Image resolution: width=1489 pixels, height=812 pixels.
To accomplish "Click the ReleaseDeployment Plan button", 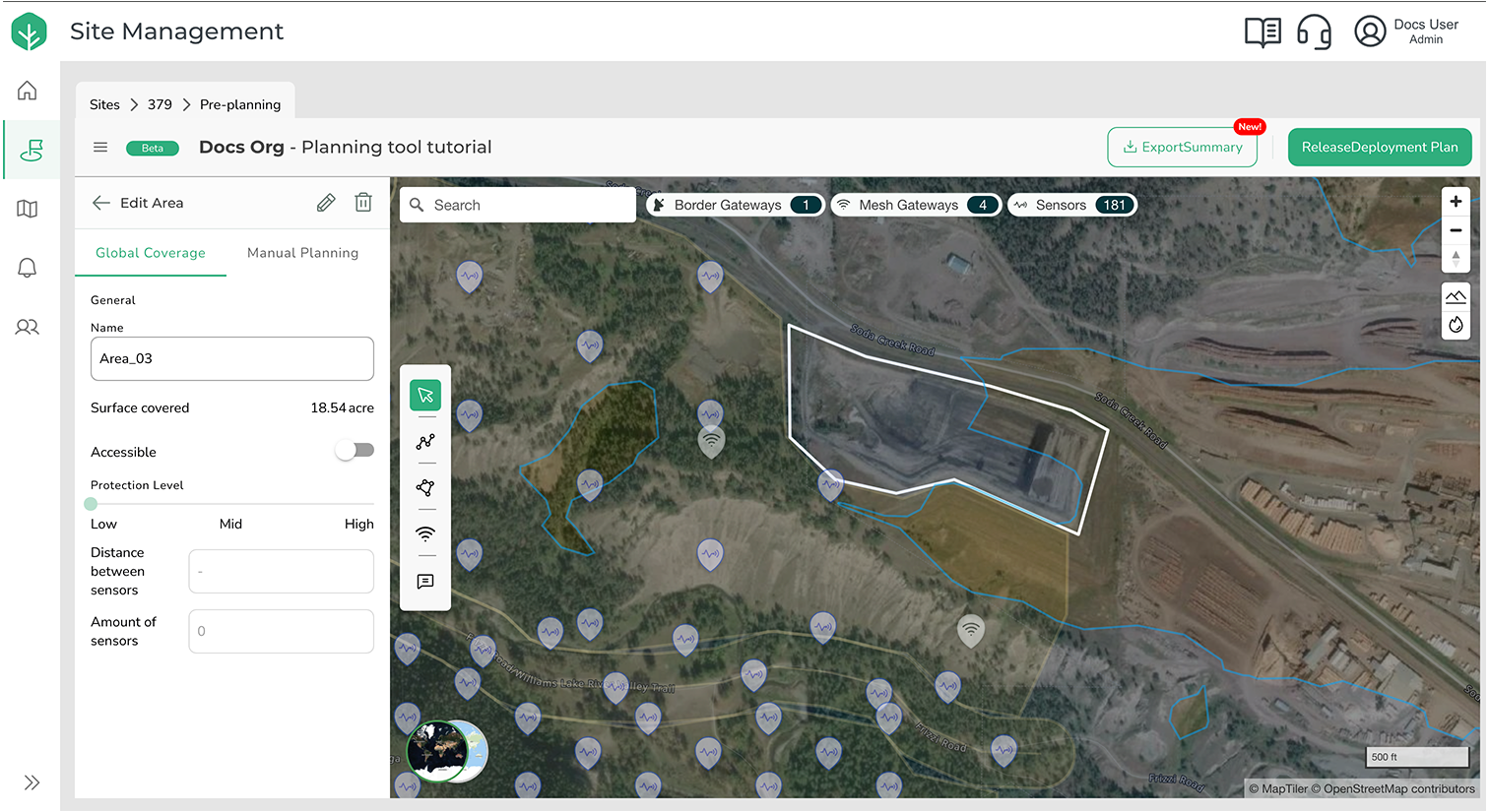I will point(1379,148).
